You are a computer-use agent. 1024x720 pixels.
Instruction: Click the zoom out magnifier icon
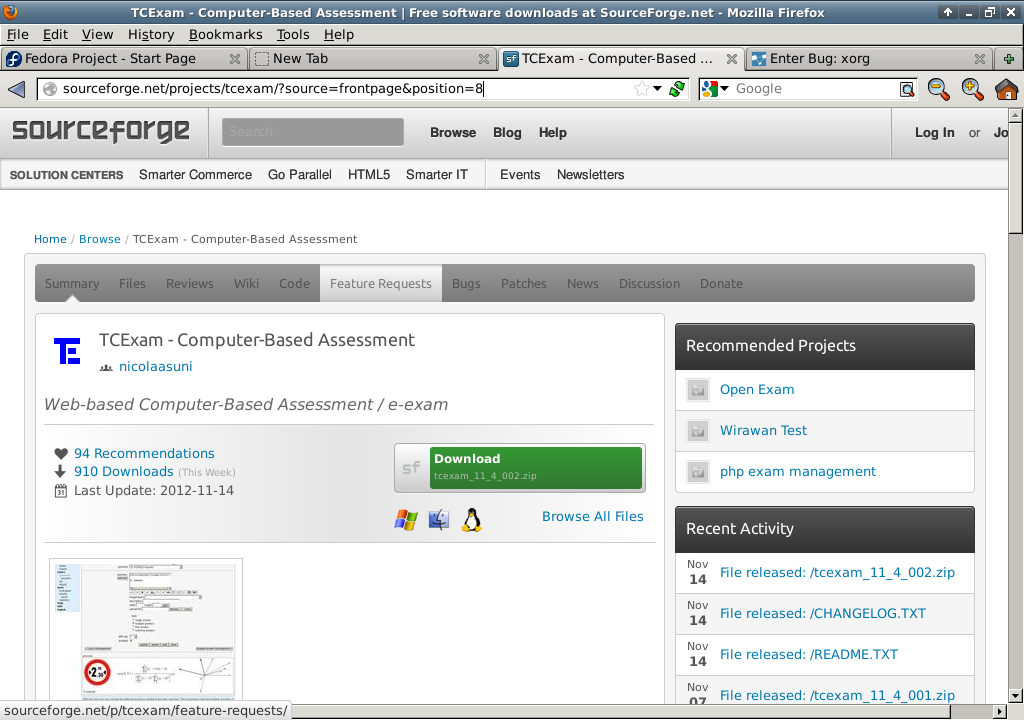(938, 89)
